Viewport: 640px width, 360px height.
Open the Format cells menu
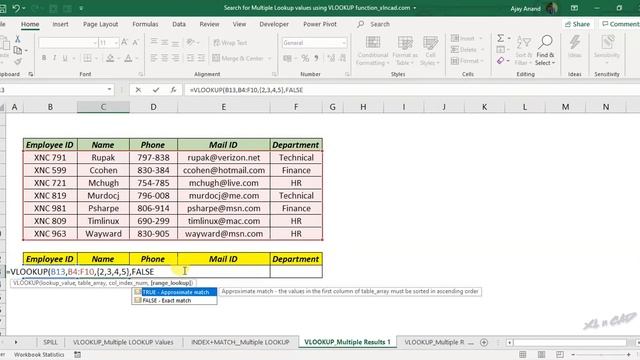467,61
